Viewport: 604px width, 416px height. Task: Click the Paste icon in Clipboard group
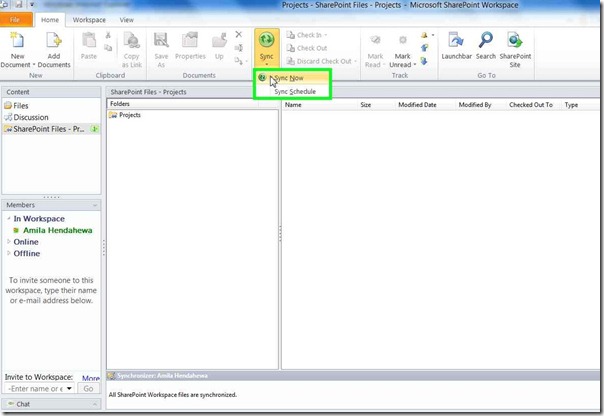click(x=89, y=41)
